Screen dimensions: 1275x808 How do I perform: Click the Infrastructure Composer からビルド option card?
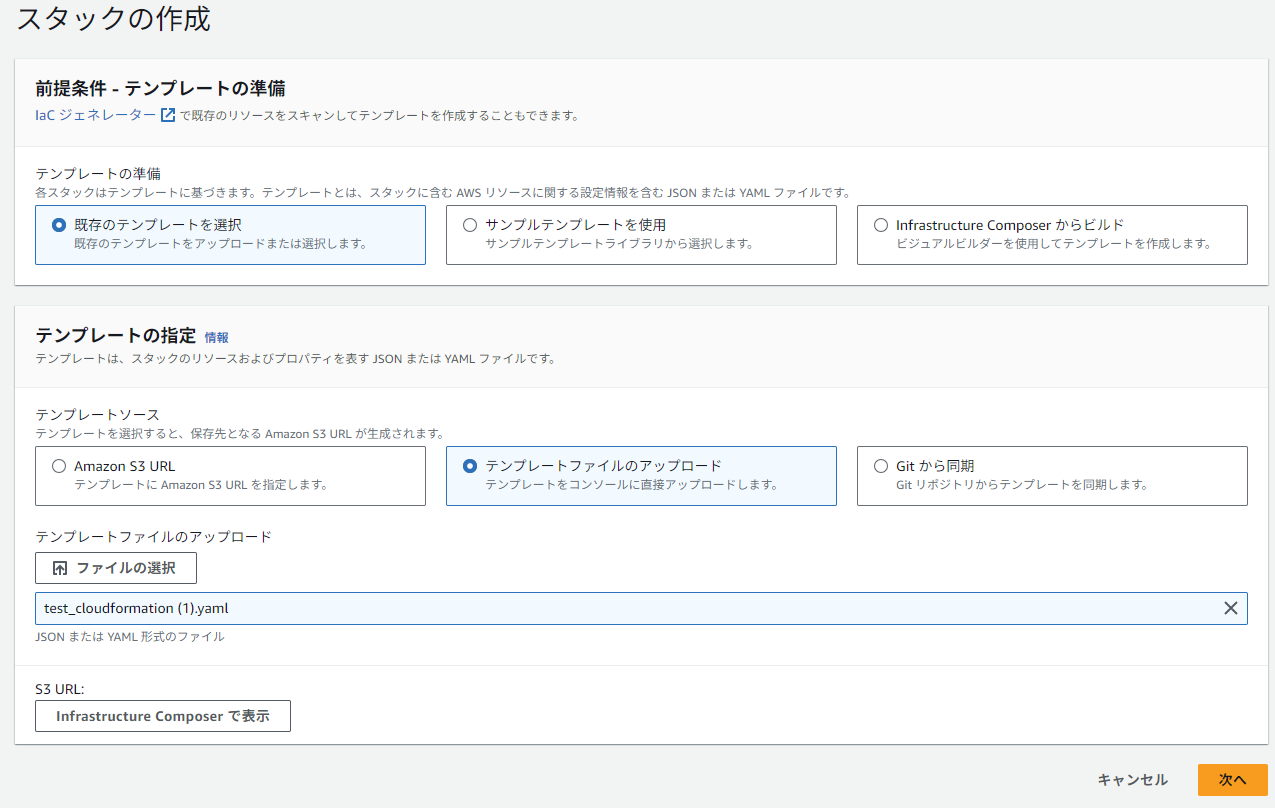tap(1051, 234)
